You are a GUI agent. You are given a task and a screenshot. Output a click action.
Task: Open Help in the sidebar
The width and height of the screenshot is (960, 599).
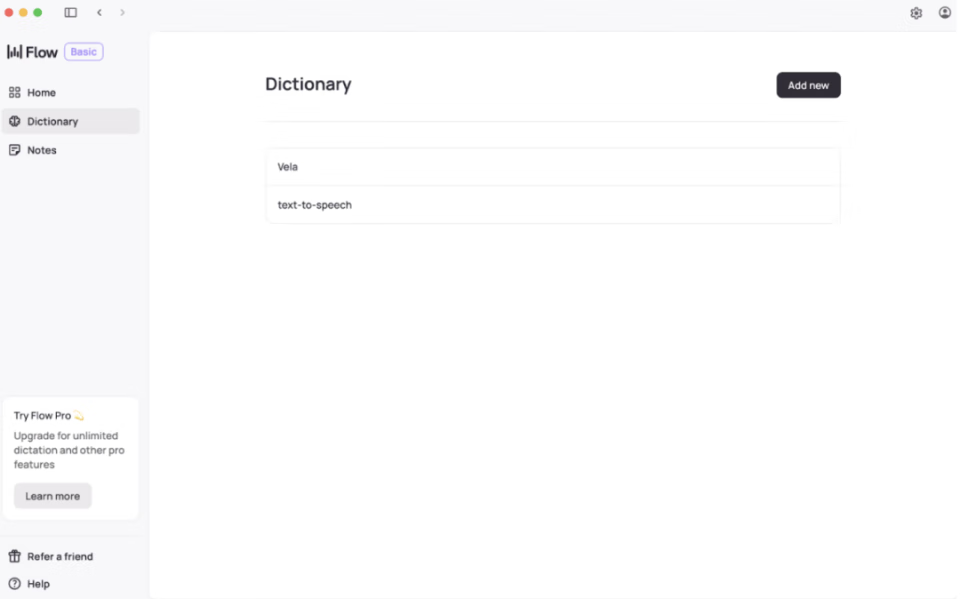pos(38,584)
